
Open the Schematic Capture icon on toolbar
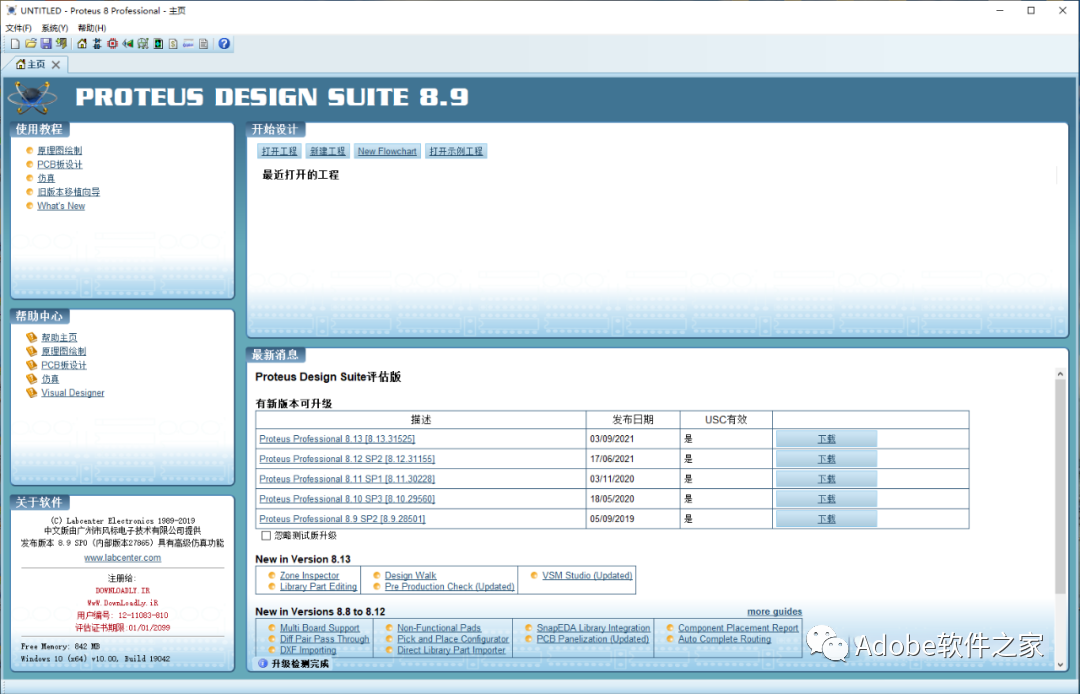[97, 43]
